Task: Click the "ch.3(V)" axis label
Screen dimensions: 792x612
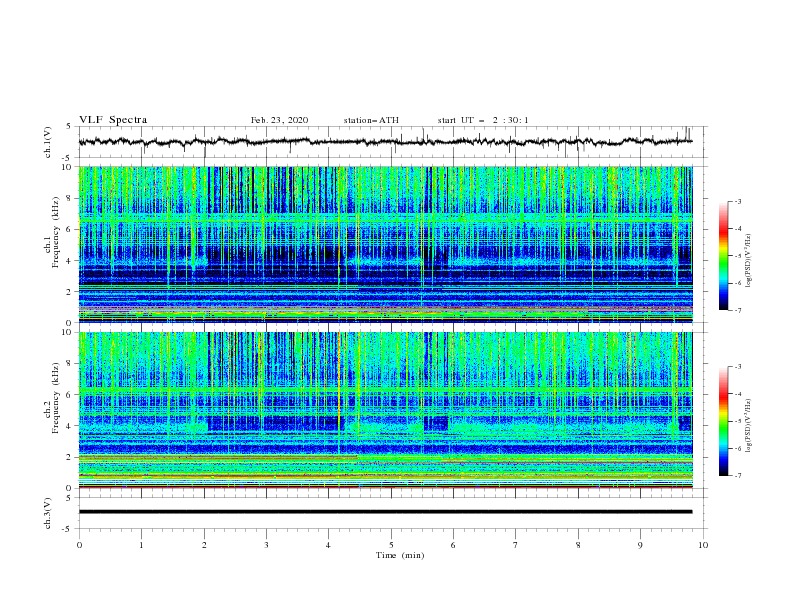Action: coord(48,514)
